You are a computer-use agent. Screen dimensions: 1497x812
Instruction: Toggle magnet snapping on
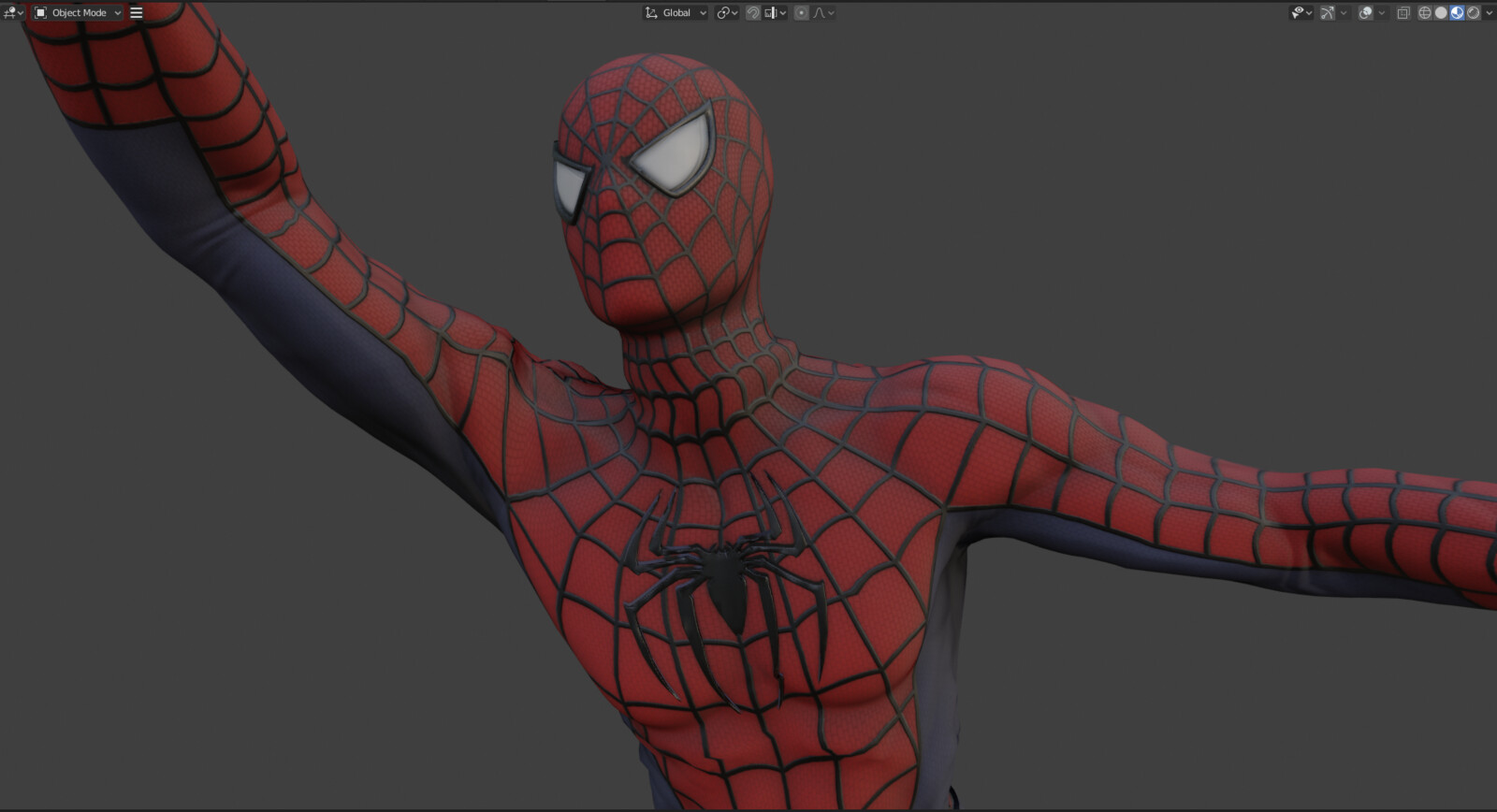tap(752, 13)
